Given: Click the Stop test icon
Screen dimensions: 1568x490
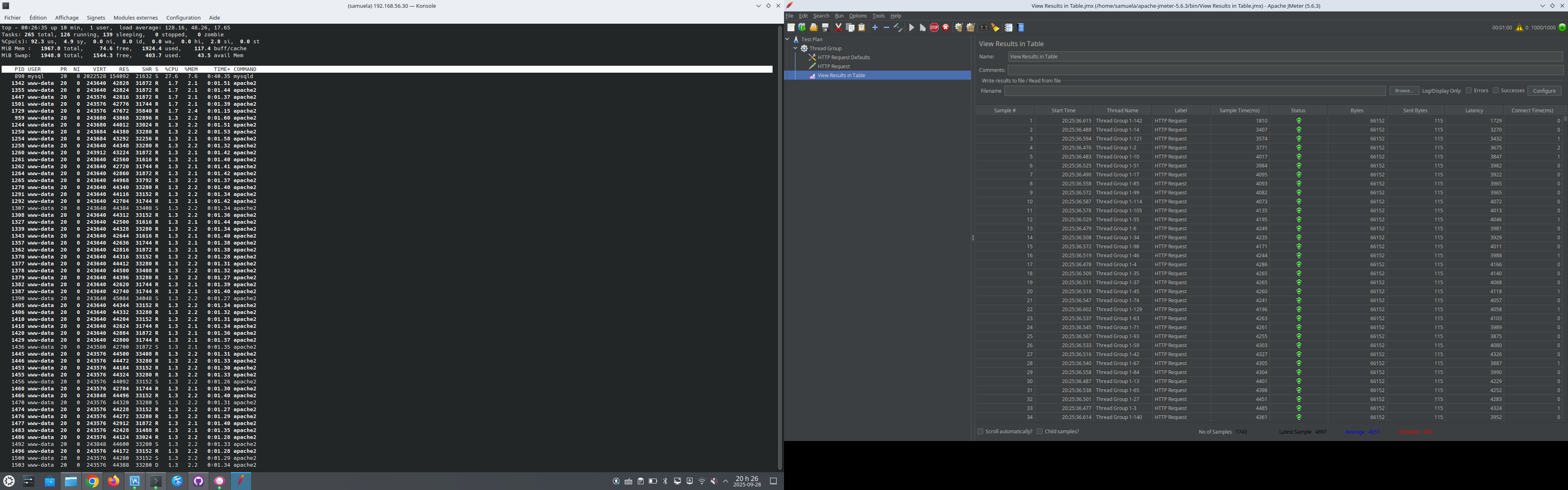Looking at the screenshot, I should coord(934,27).
